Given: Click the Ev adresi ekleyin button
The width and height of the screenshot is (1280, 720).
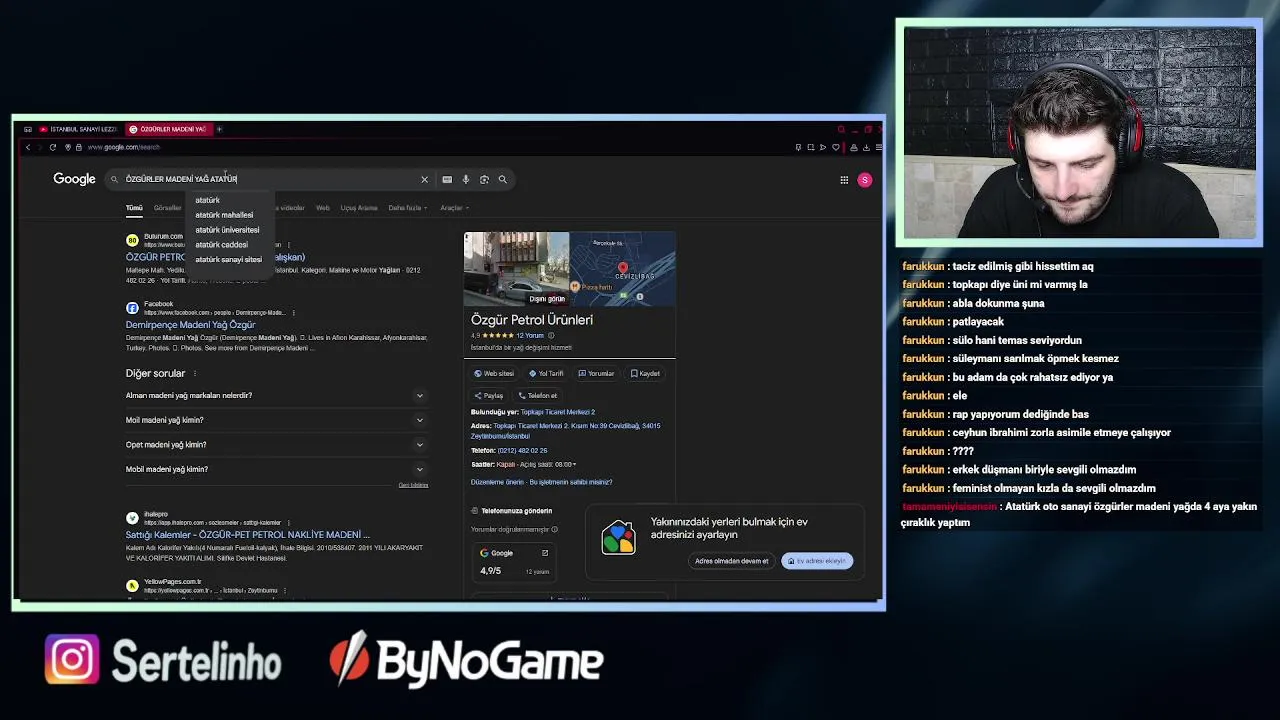Looking at the screenshot, I should click(817, 561).
